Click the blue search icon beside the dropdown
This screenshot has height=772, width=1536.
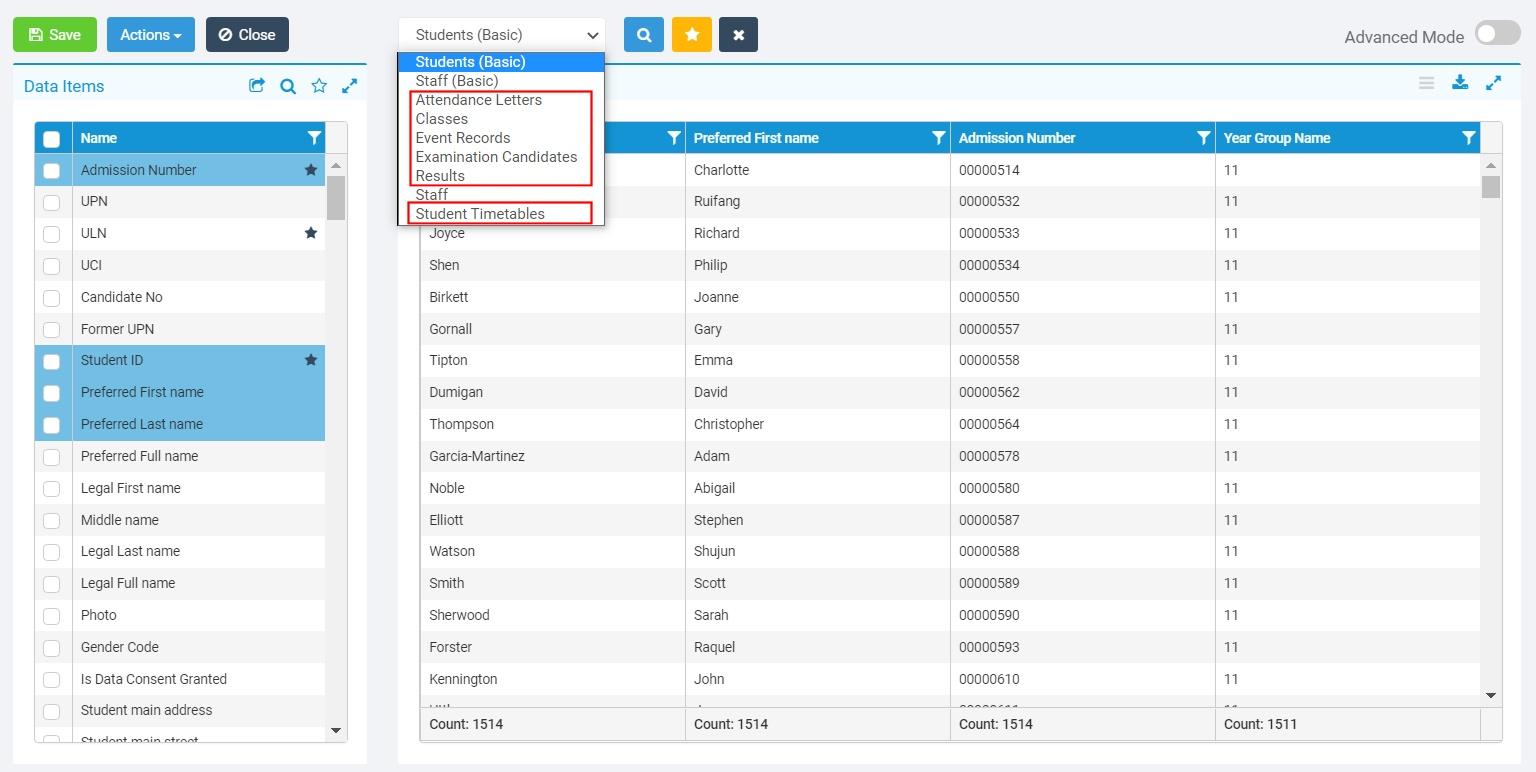pyautogui.click(x=643, y=34)
